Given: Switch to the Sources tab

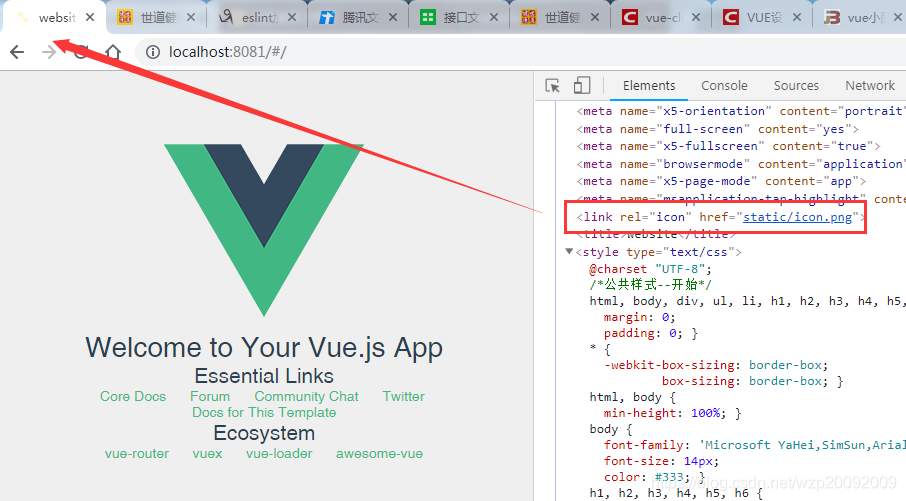Looking at the screenshot, I should 796,86.
